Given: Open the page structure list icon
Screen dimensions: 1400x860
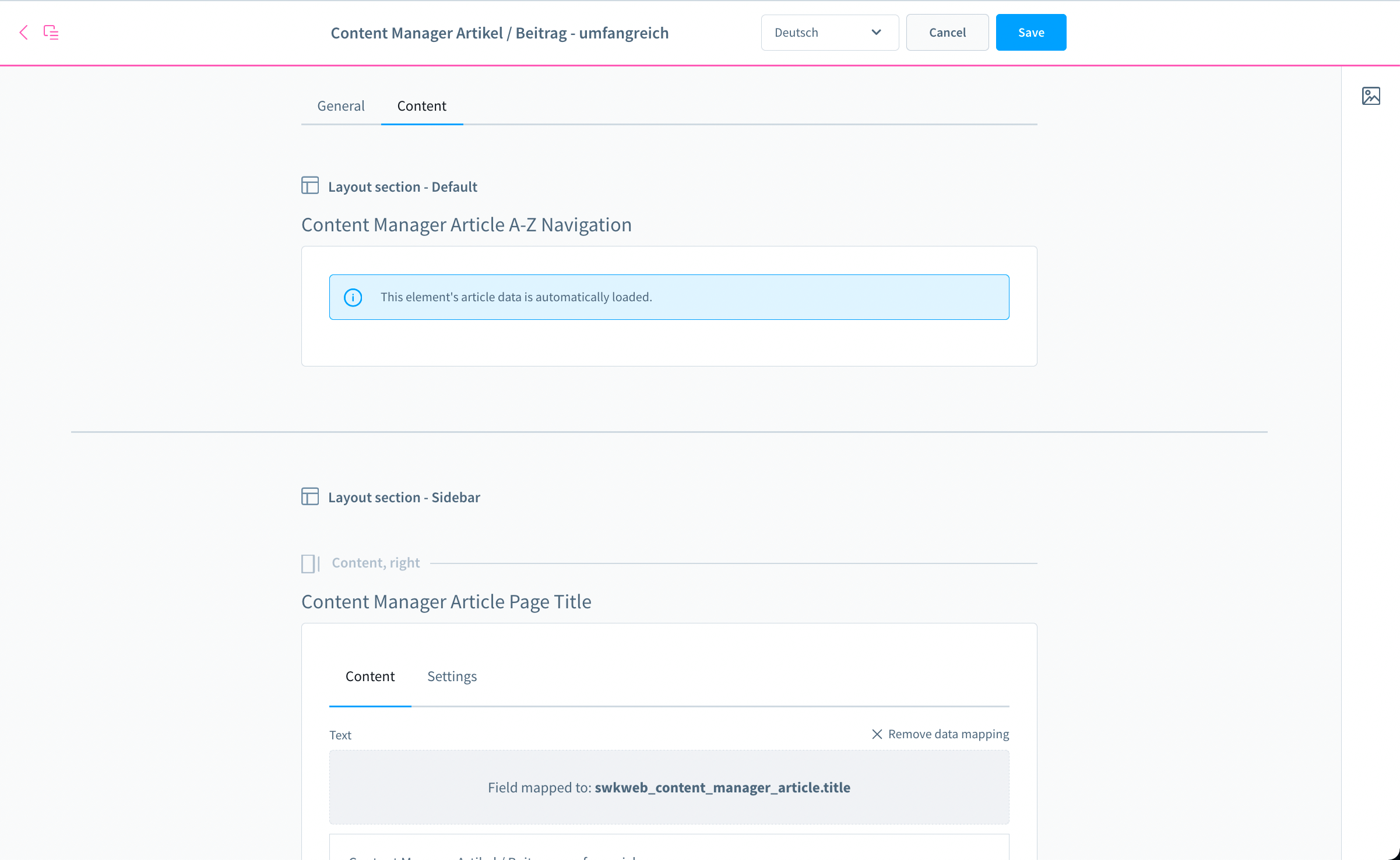Looking at the screenshot, I should [x=51, y=33].
